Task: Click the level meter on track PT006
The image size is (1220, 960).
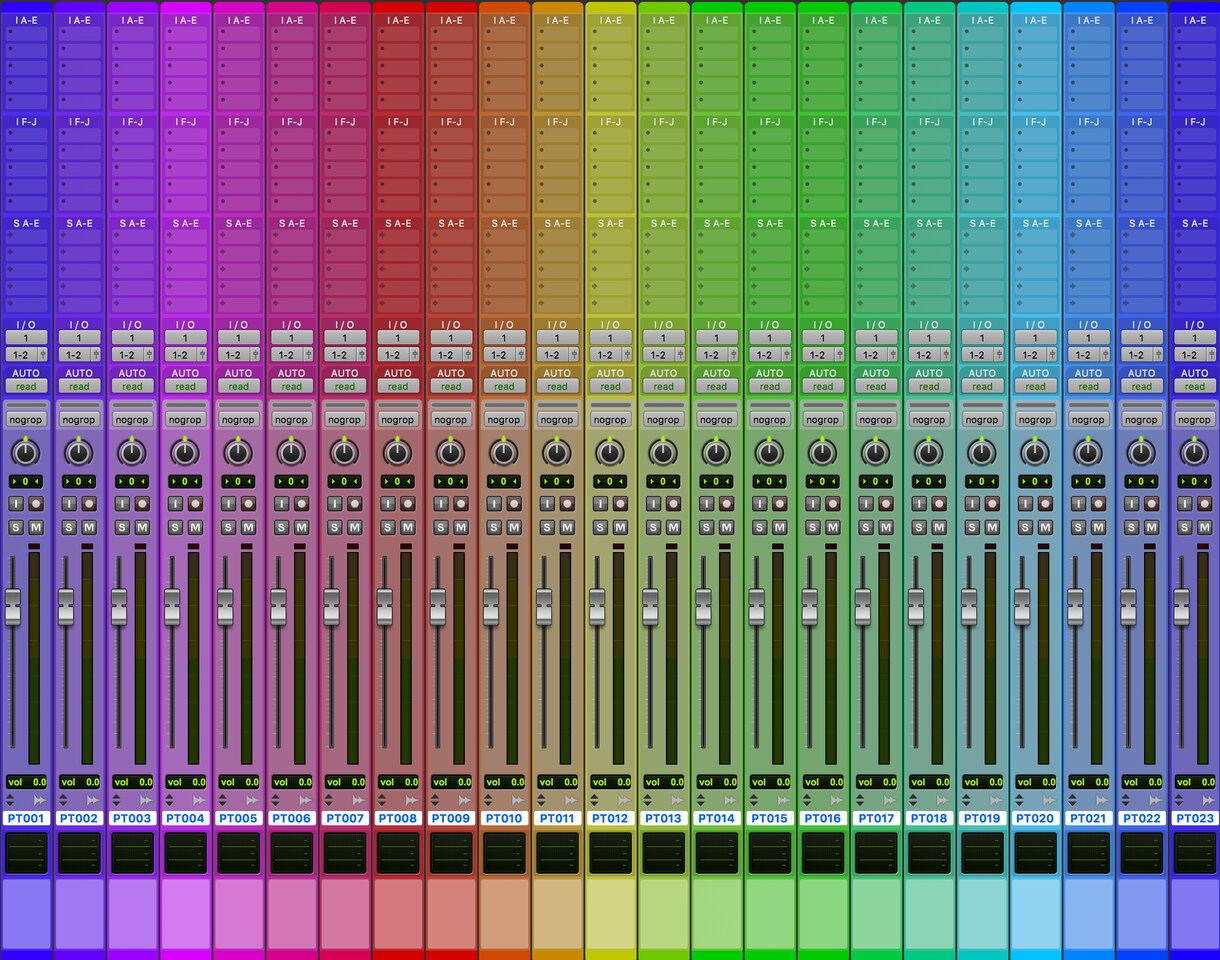Action: tap(300, 657)
